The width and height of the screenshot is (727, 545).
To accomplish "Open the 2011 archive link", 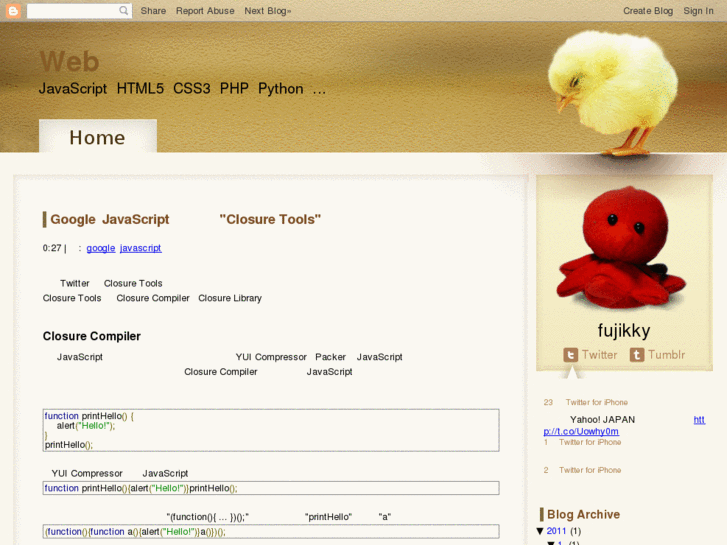I will pos(556,531).
